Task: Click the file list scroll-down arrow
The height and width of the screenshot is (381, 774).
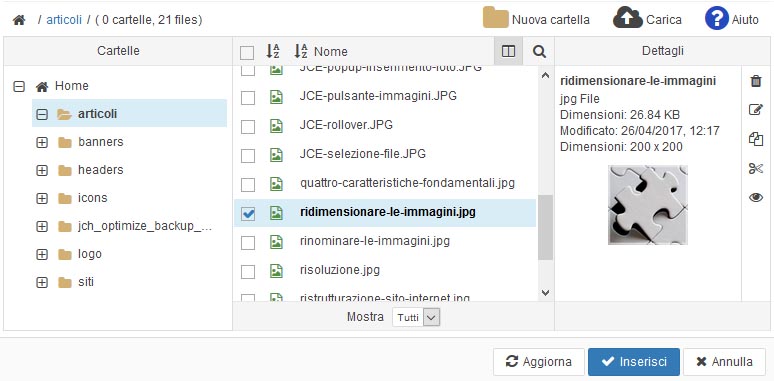Action: (545, 293)
